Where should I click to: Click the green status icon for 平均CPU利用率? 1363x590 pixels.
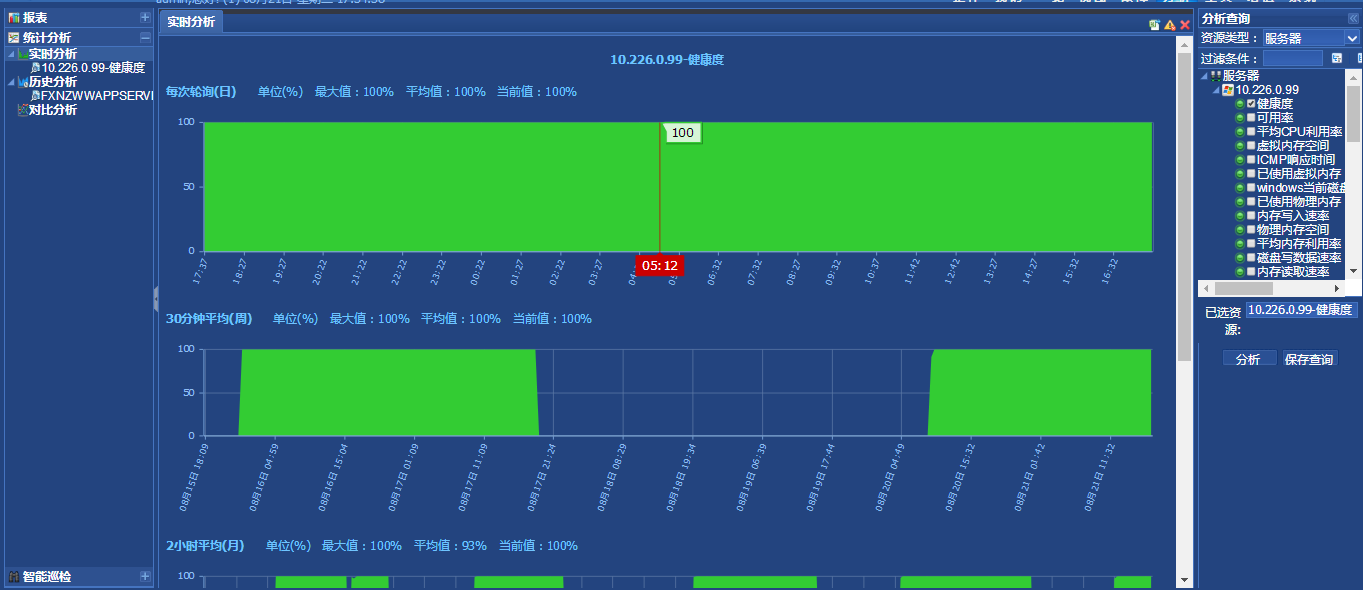[1240, 131]
